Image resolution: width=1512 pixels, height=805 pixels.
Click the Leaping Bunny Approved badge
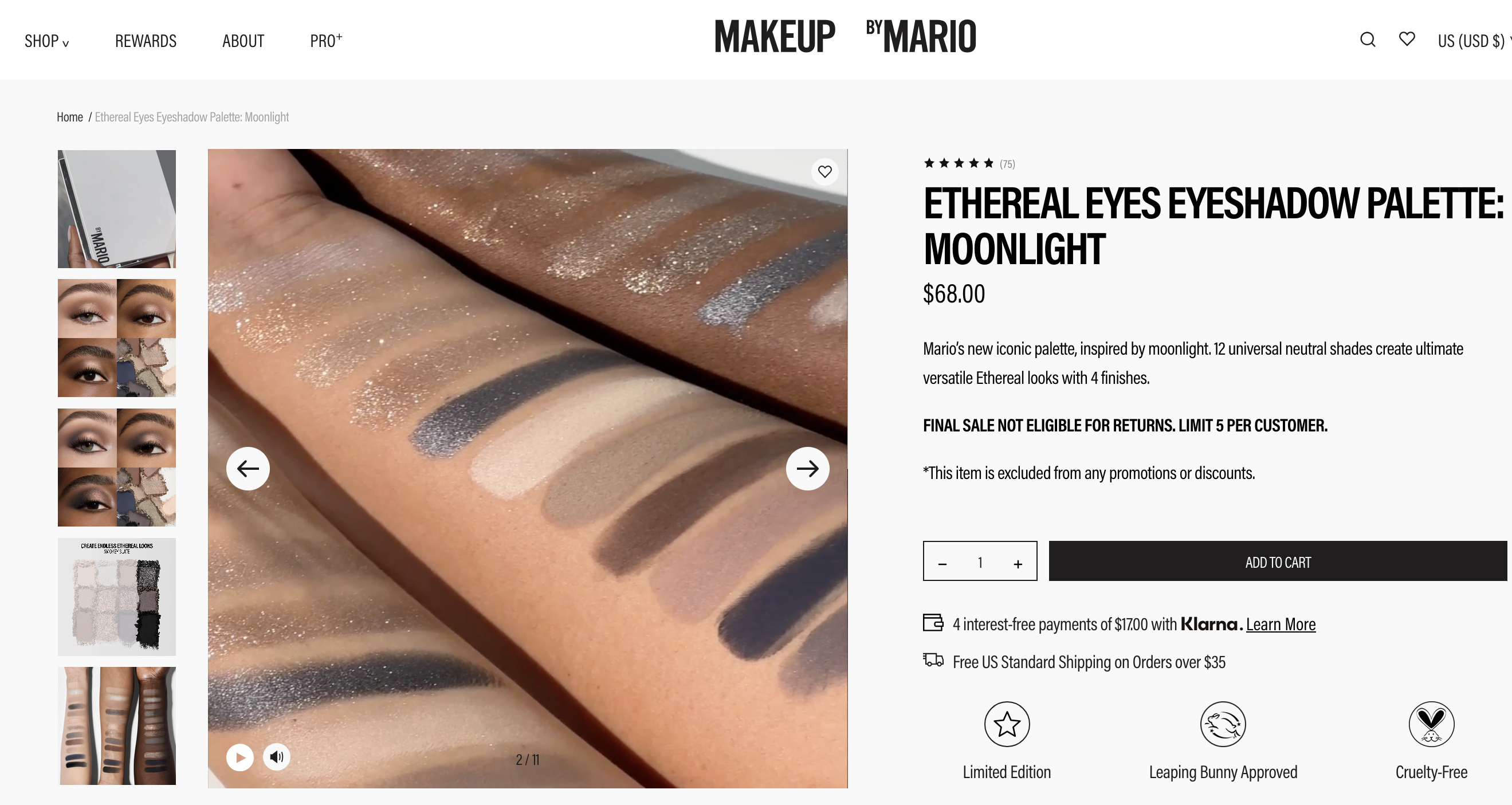pyautogui.click(x=1223, y=724)
